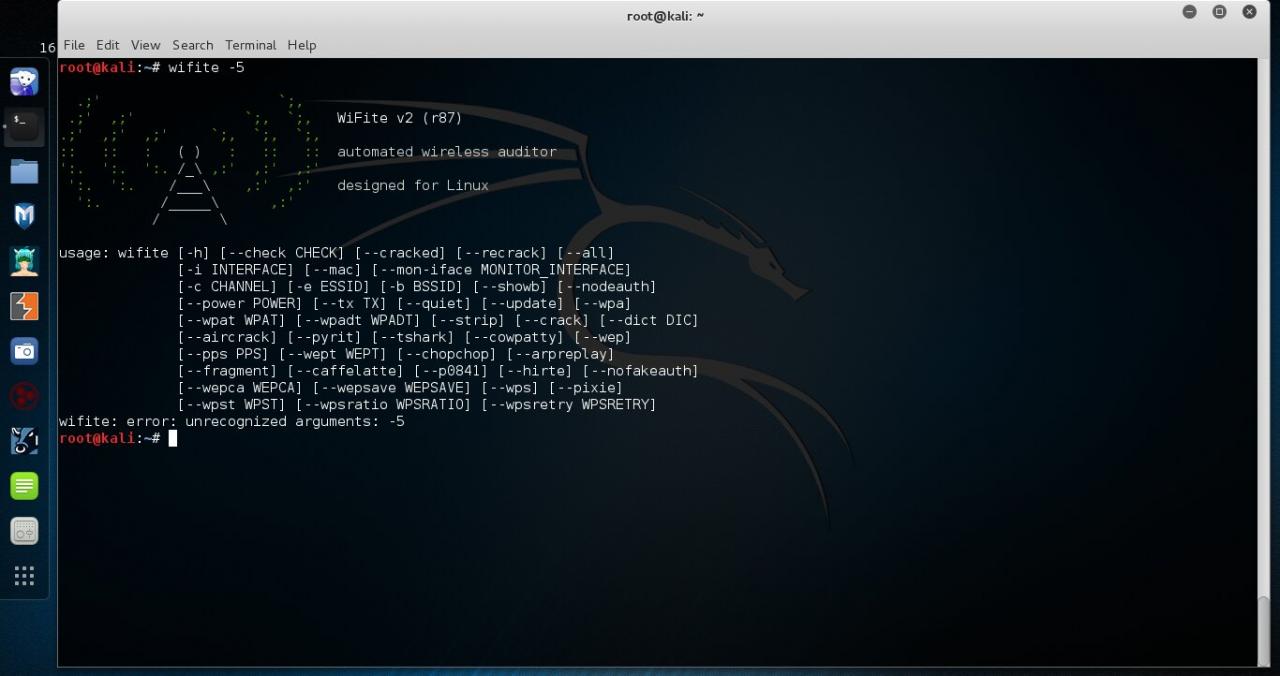The width and height of the screenshot is (1280, 676).
Task: Click "[--mon-iface MONITOR_INTERFACE]" option
Action: [502, 270]
